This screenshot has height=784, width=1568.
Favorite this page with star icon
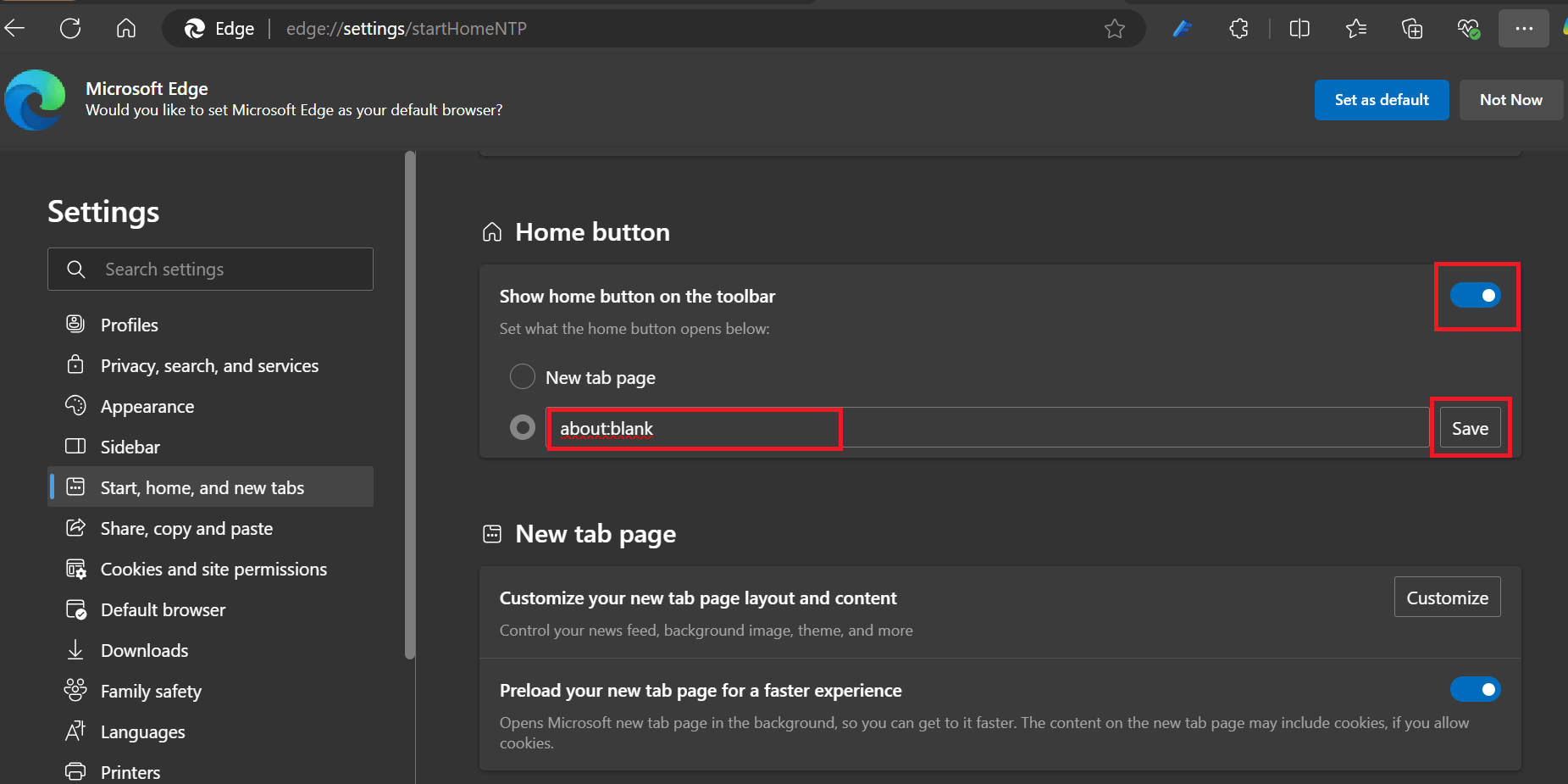tap(1115, 29)
